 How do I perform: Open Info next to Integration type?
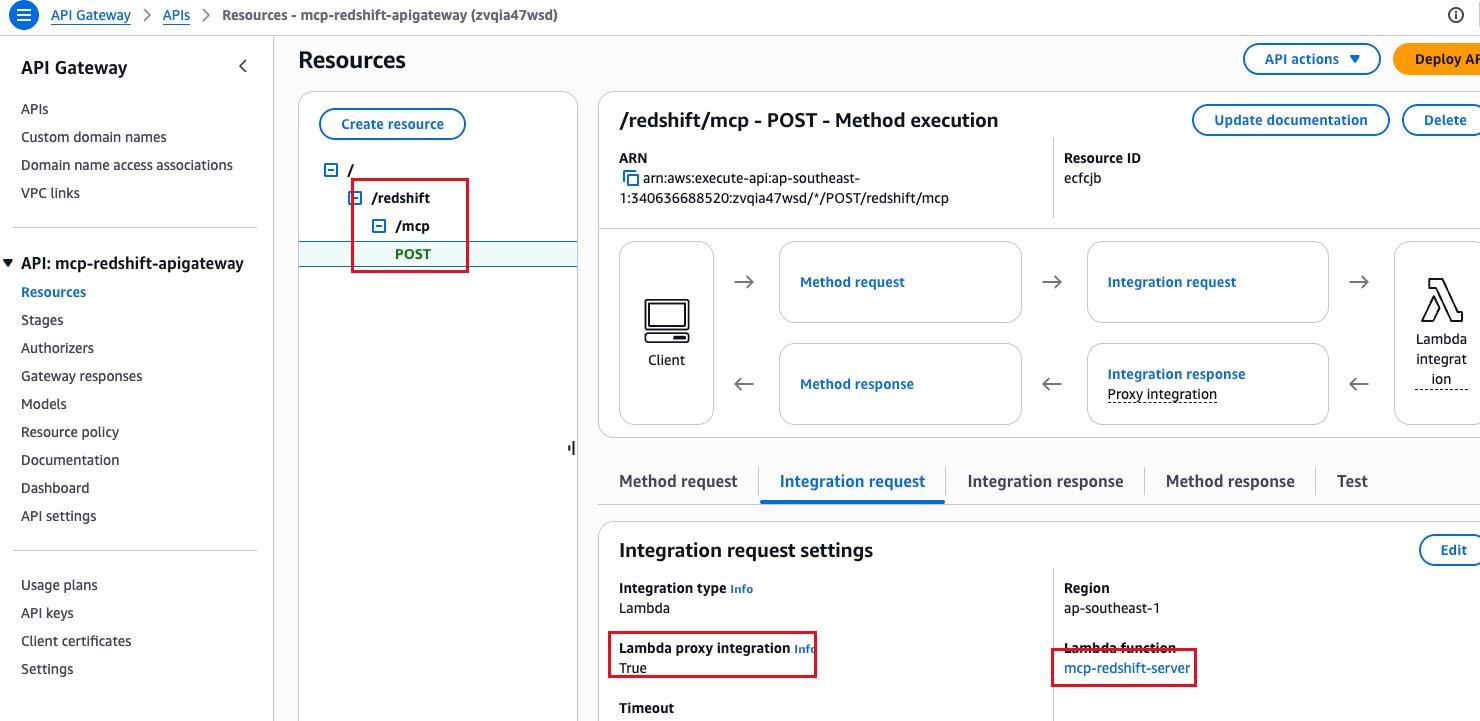tap(741, 589)
